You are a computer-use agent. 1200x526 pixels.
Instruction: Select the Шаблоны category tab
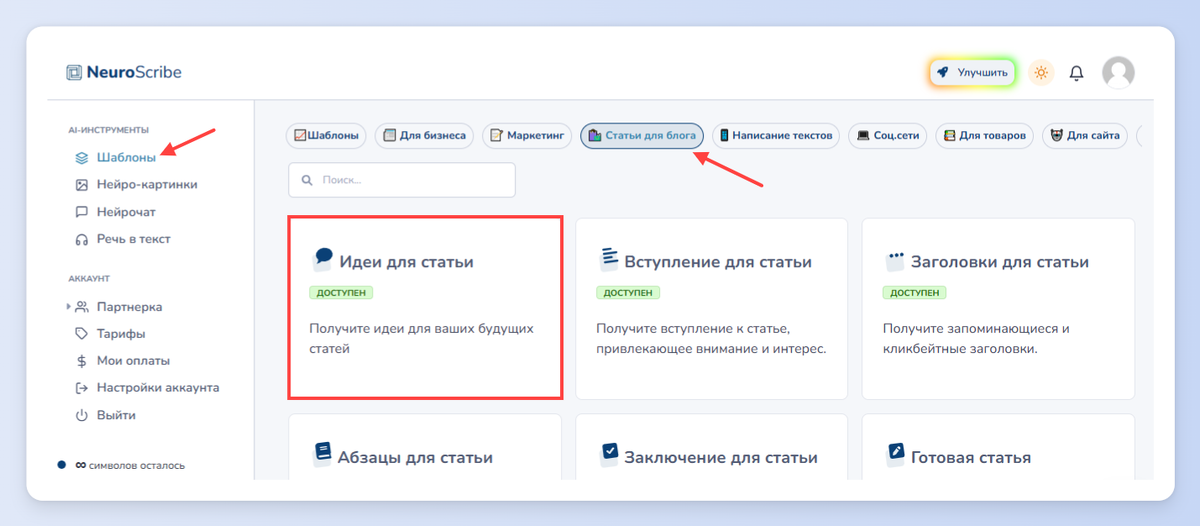click(326, 135)
